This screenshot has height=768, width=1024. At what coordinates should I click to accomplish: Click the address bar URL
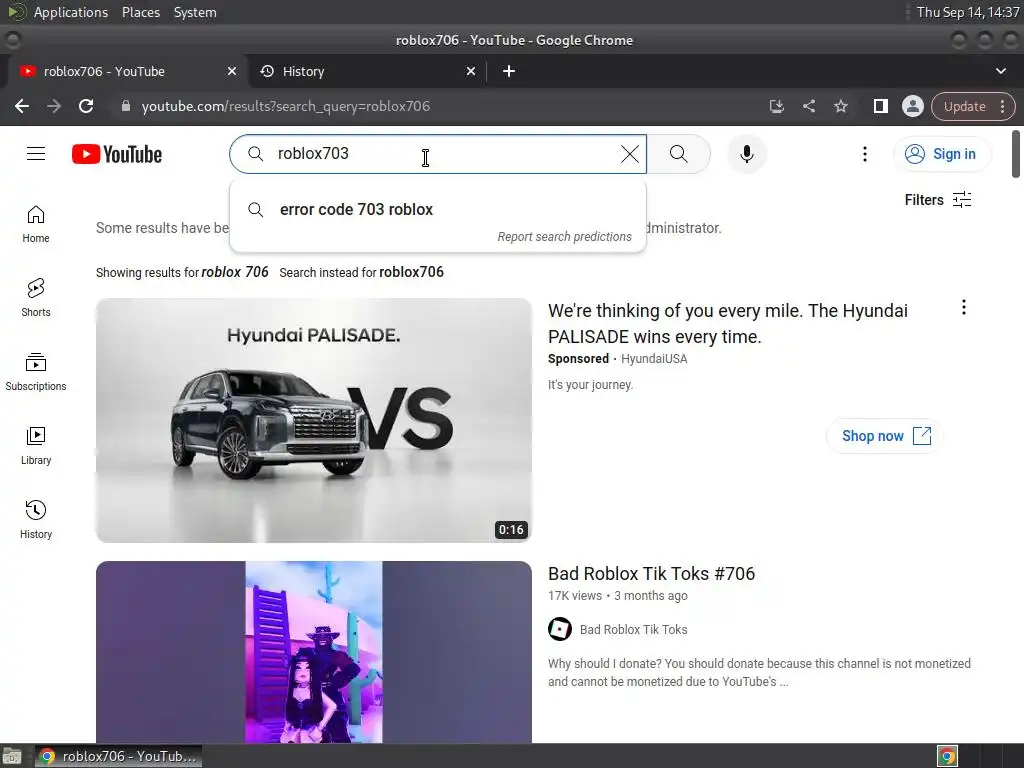point(286,106)
